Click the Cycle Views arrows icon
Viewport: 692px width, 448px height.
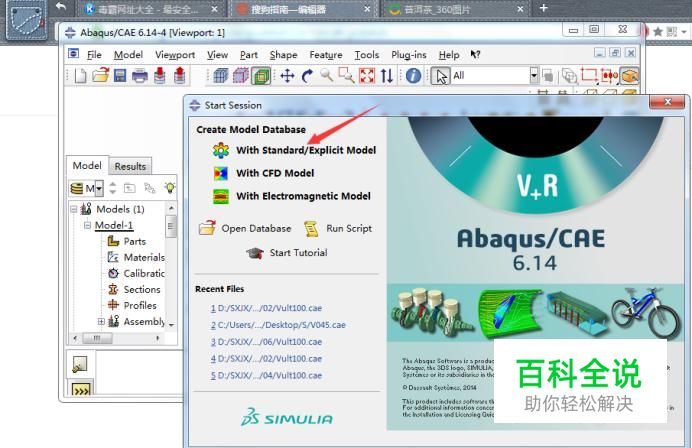click(x=387, y=76)
